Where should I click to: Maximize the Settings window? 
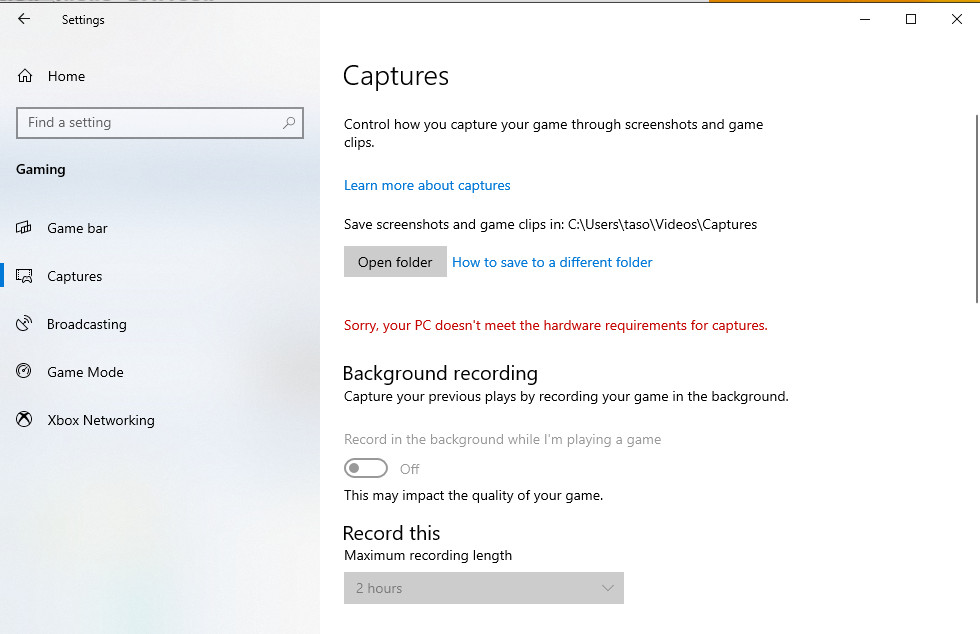(911, 19)
